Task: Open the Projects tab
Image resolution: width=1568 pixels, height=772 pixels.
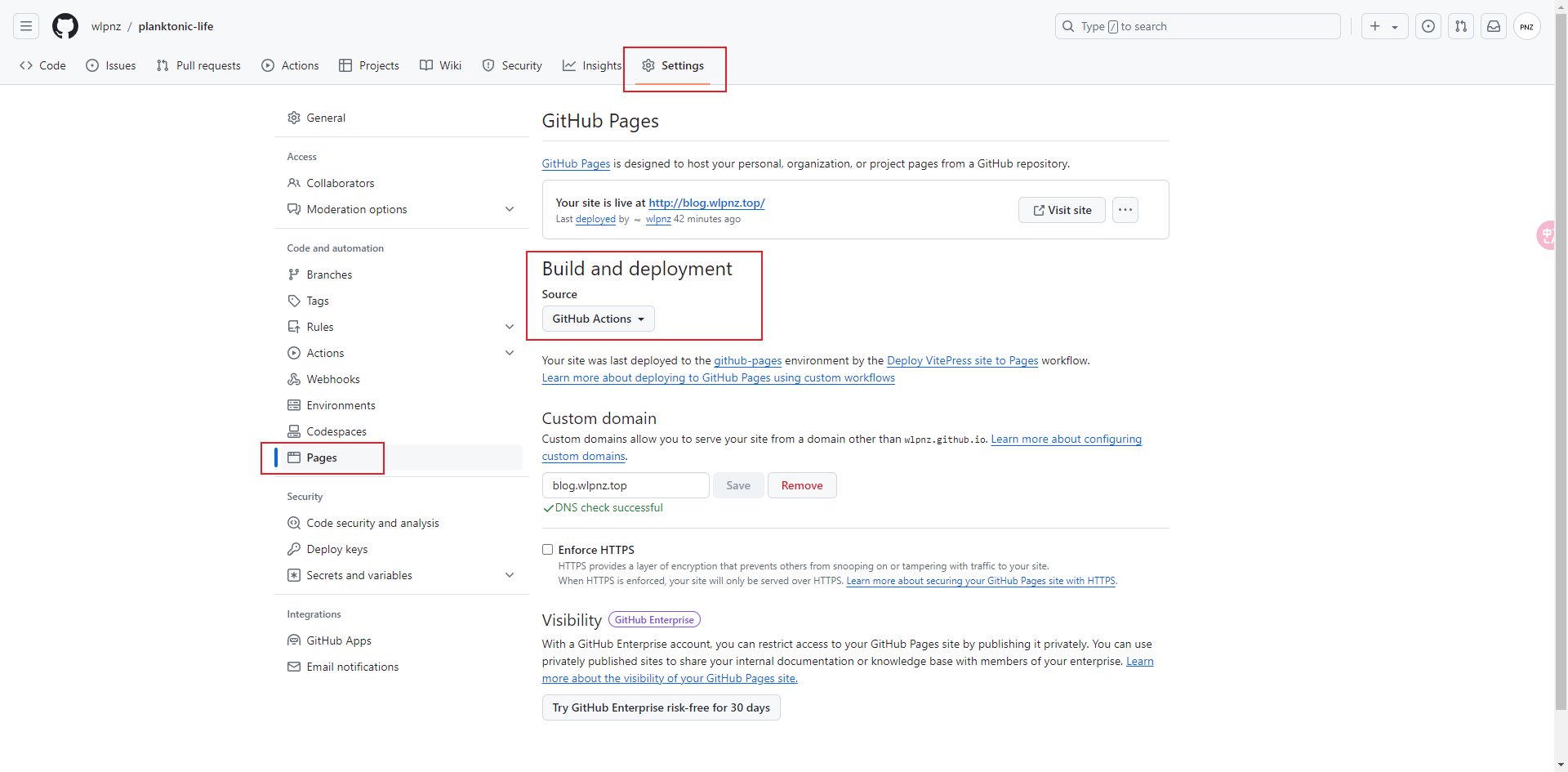Action: [369, 65]
